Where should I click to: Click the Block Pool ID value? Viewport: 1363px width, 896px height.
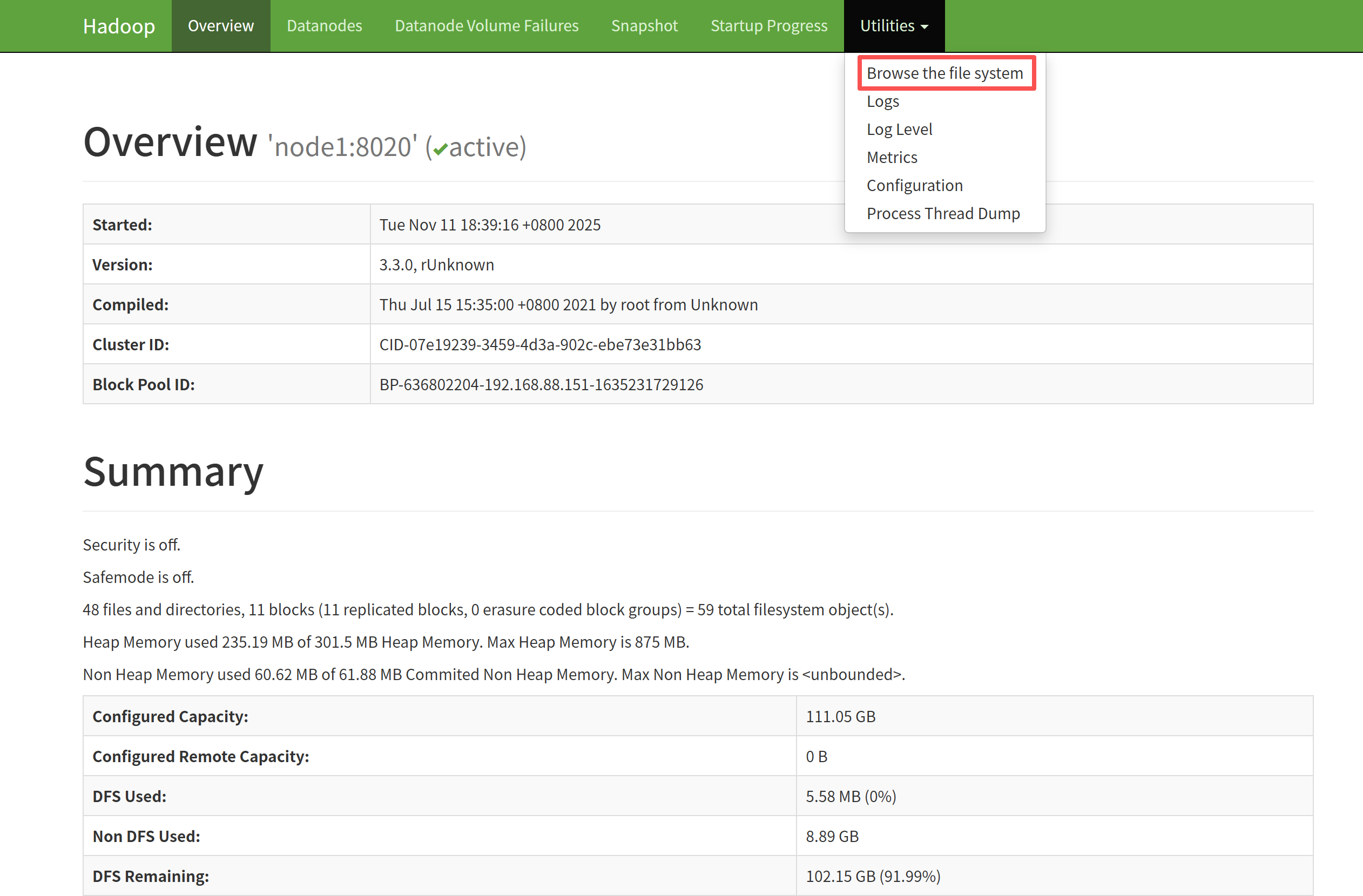[541, 385]
